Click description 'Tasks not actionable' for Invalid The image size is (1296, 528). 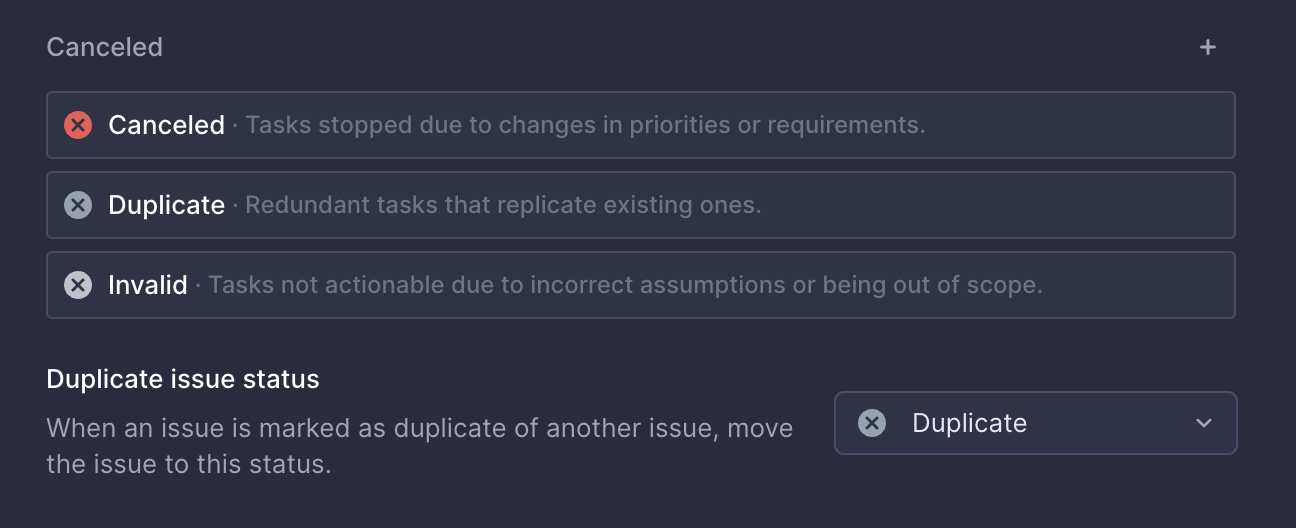pos(625,285)
